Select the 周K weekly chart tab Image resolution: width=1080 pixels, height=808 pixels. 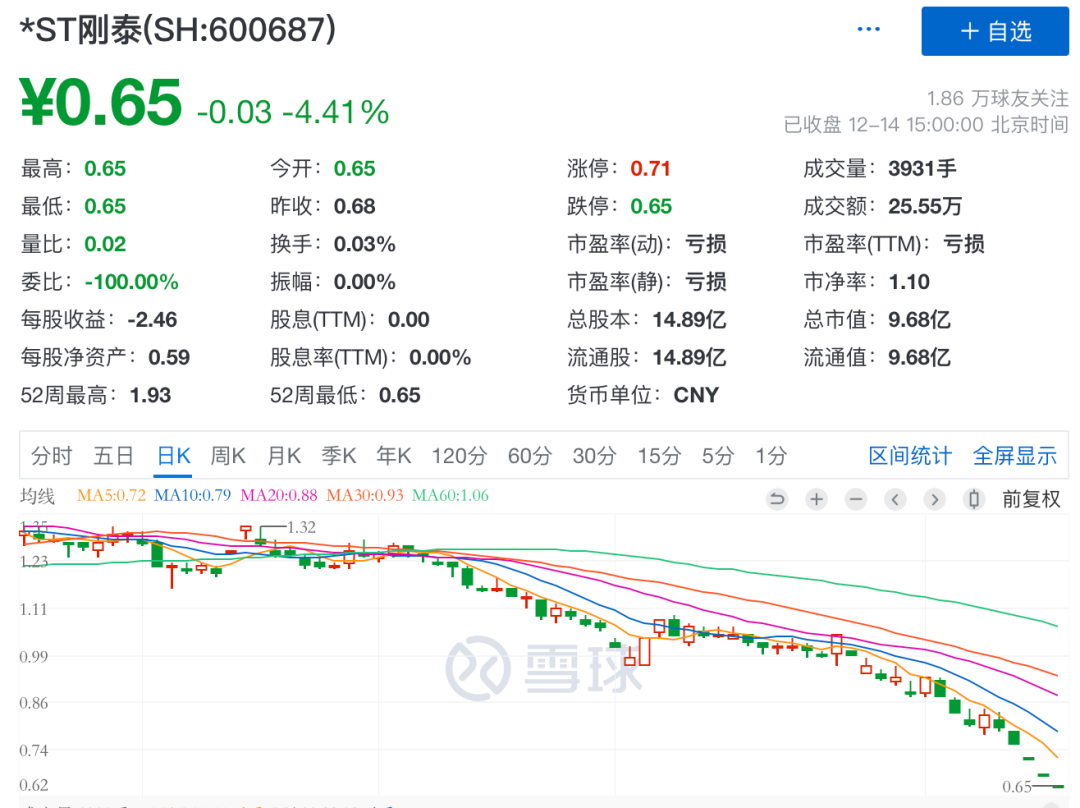[x=228, y=456]
